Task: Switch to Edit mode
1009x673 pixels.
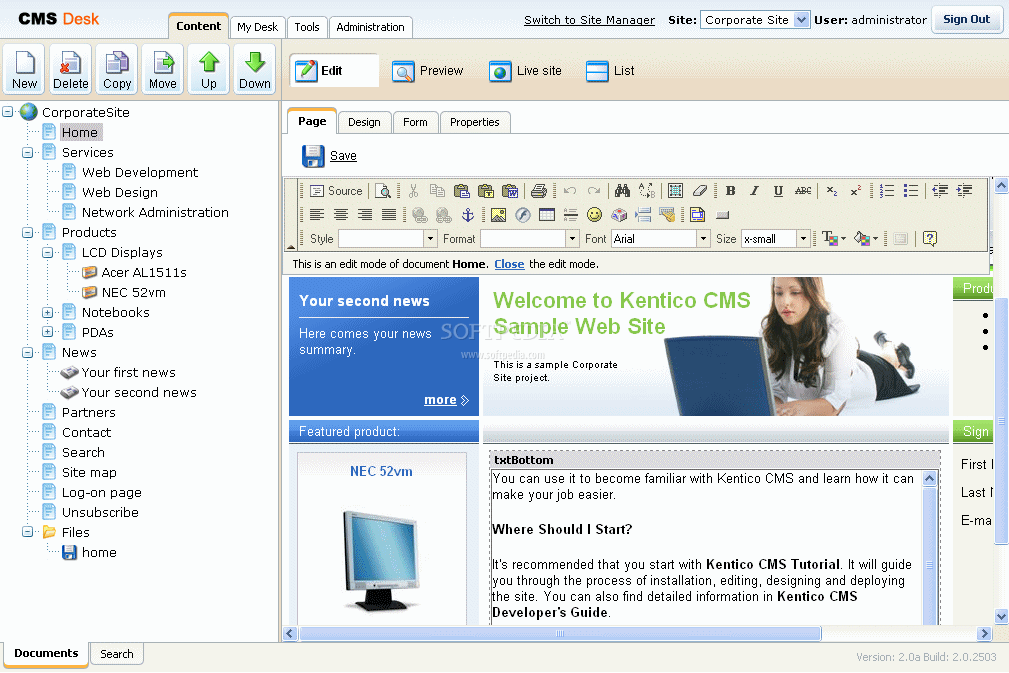Action: coord(334,71)
